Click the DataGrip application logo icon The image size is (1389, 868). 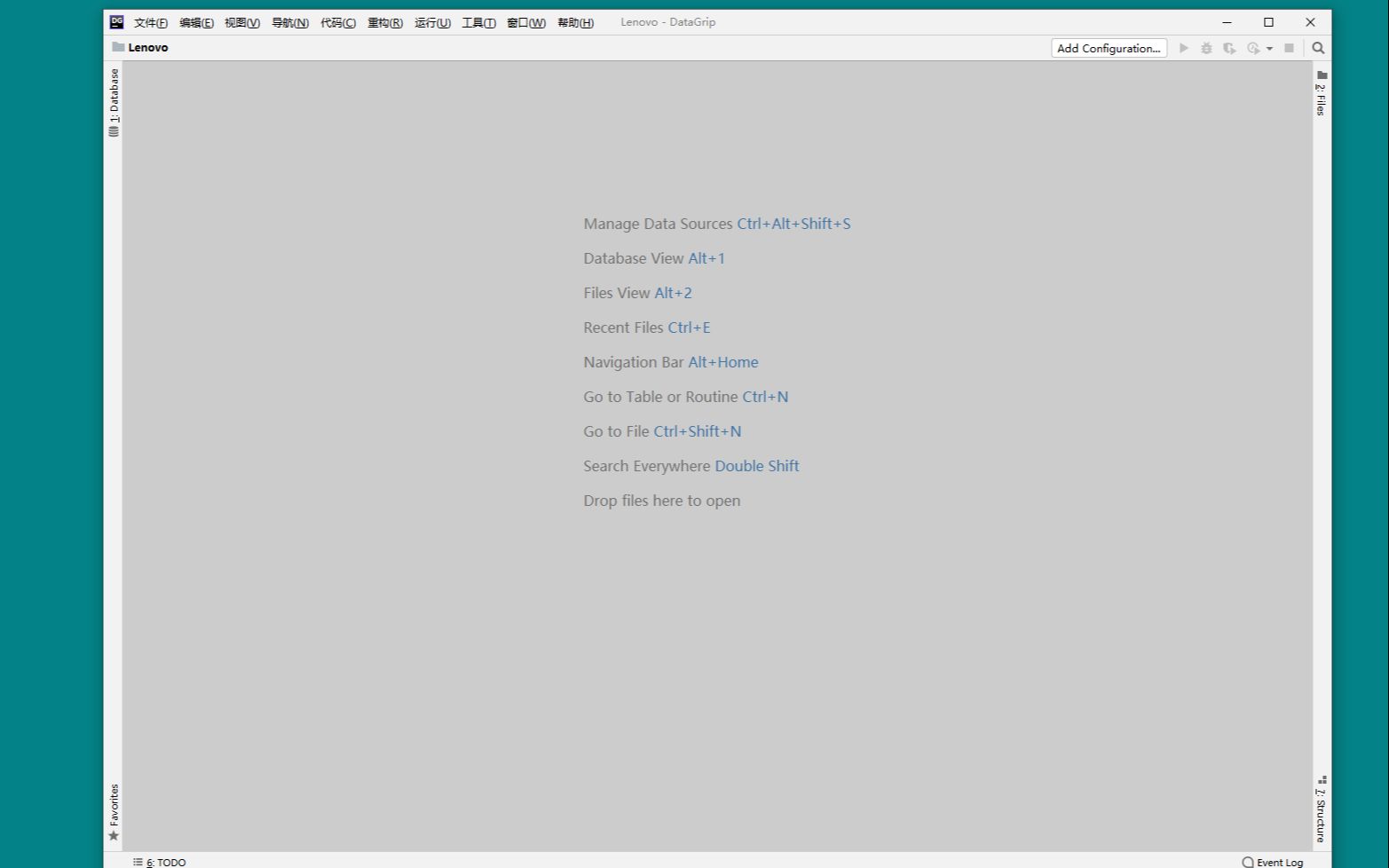(x=116, y=22)
